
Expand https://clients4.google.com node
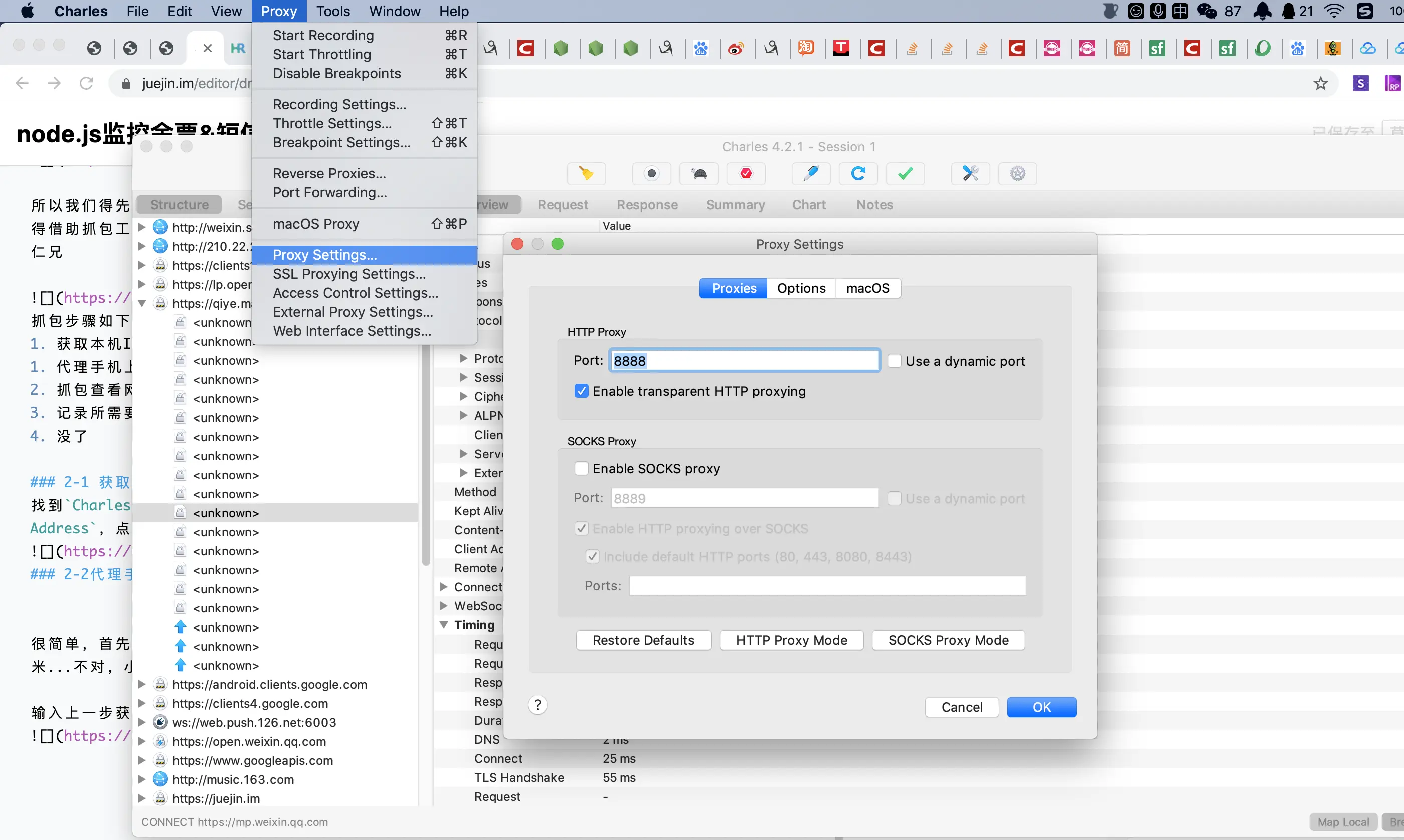pos(142,704)
